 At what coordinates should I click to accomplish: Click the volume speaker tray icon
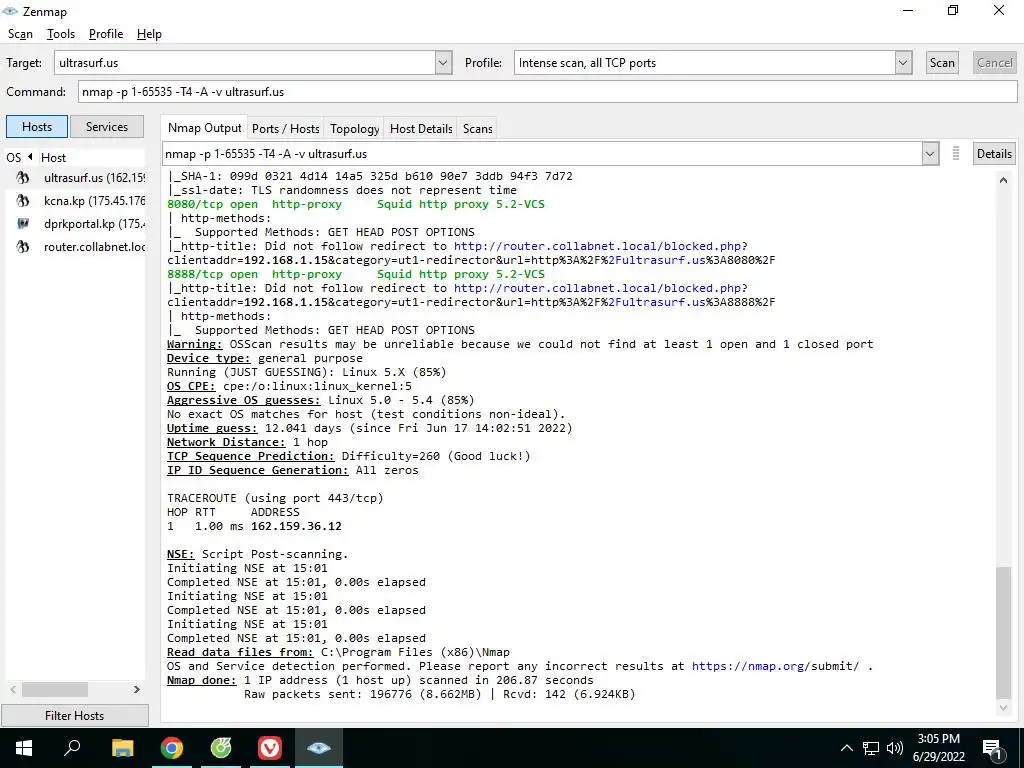tap(895, 748)
